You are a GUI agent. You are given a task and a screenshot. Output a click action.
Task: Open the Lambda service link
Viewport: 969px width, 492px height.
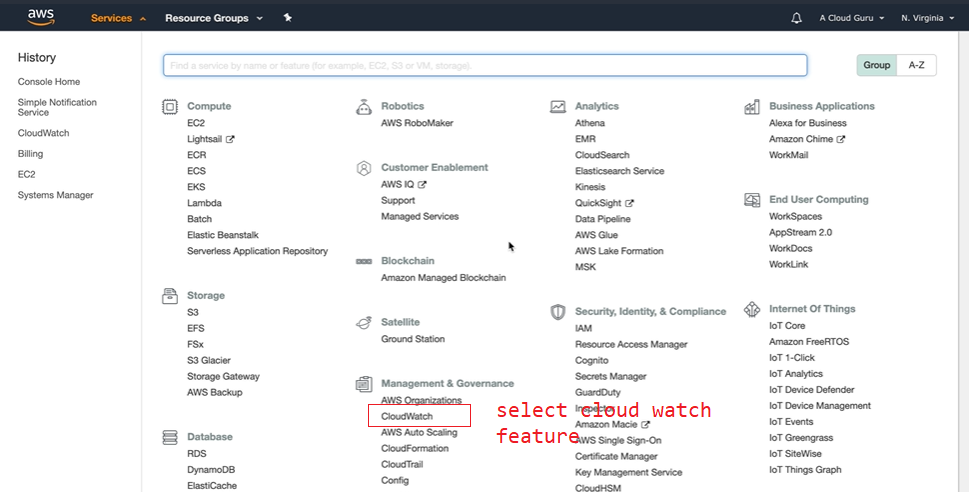pos(204,203)
